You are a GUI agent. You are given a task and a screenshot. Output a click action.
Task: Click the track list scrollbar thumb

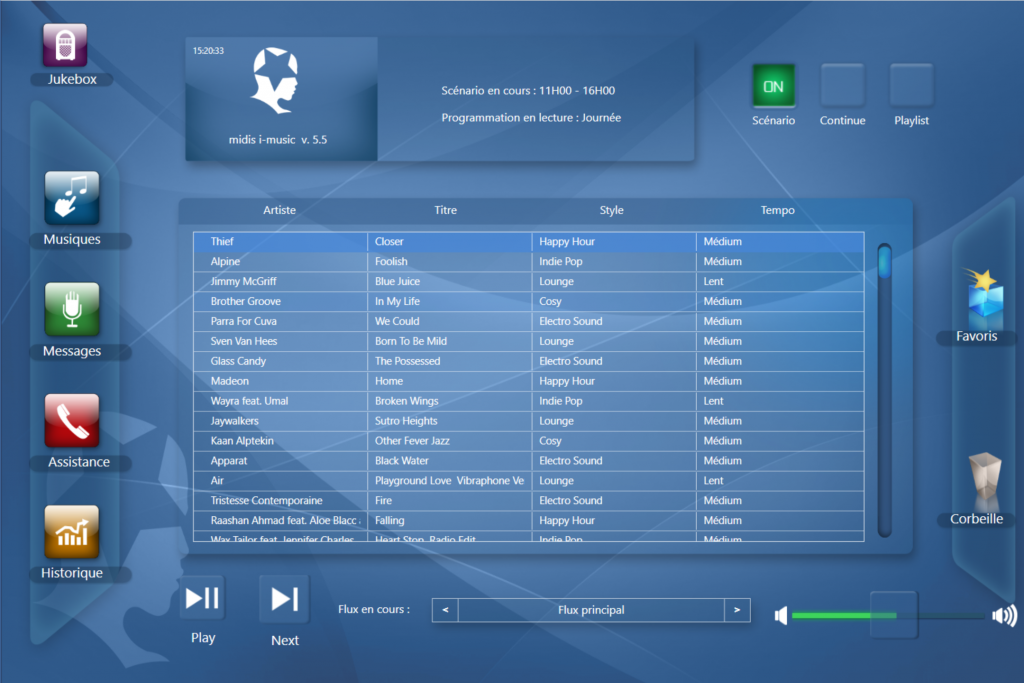pos(885,262)
